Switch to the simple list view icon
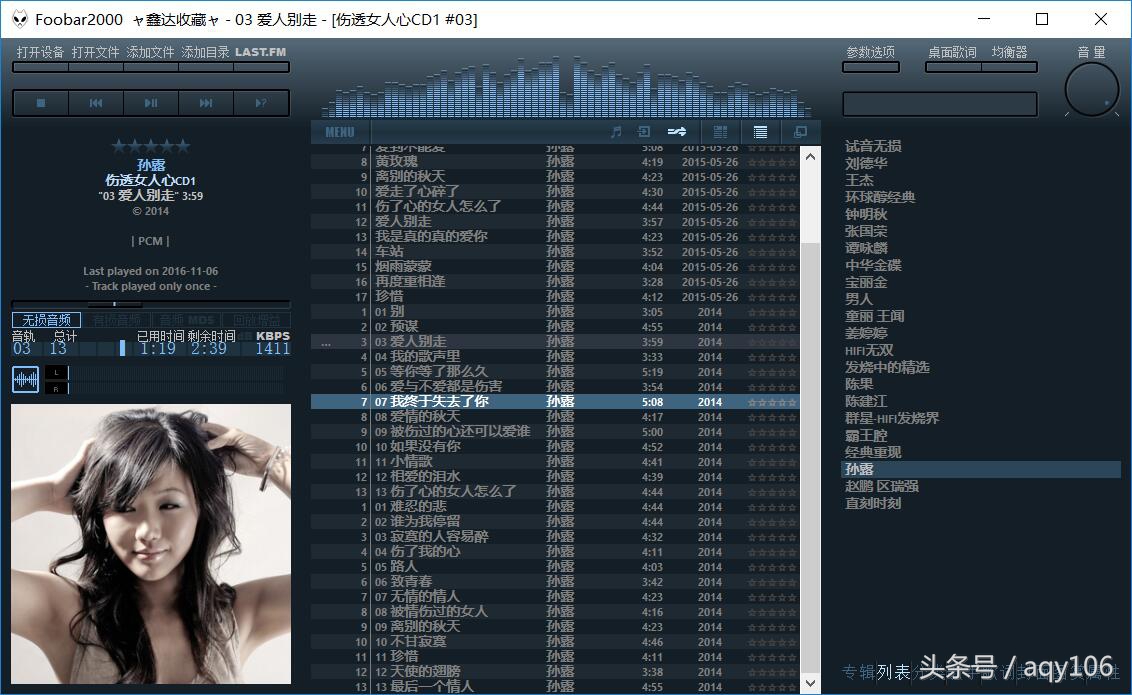 point(759,131)
